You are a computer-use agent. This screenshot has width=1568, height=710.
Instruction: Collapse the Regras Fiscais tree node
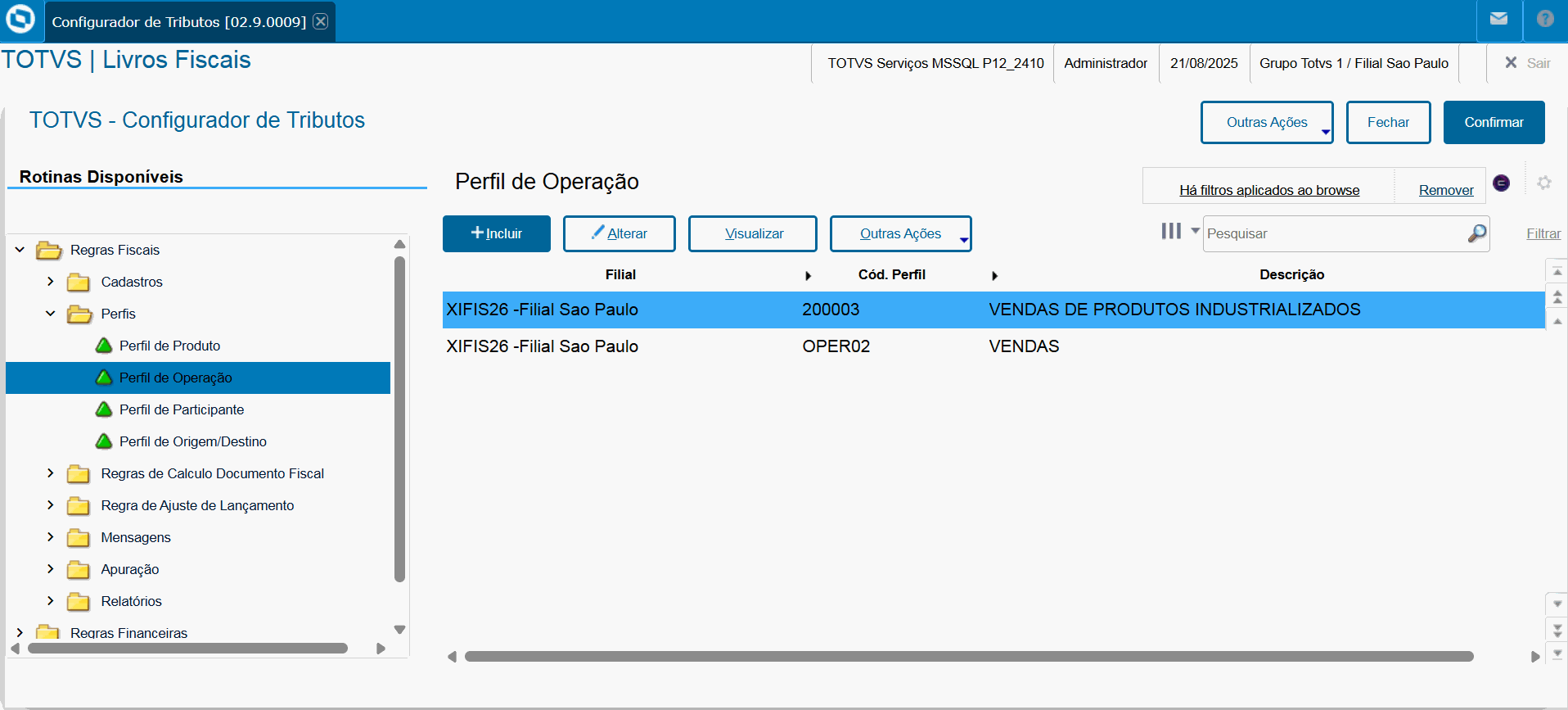20,250
